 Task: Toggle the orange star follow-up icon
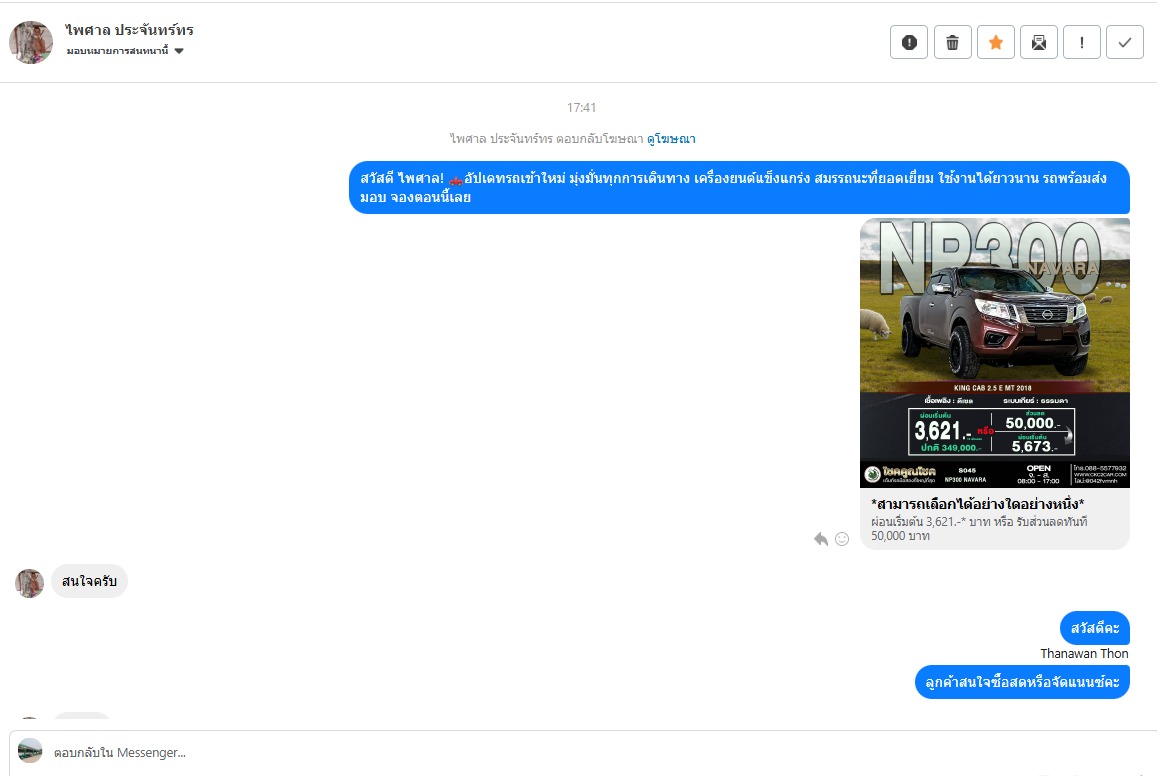[996, 42]
